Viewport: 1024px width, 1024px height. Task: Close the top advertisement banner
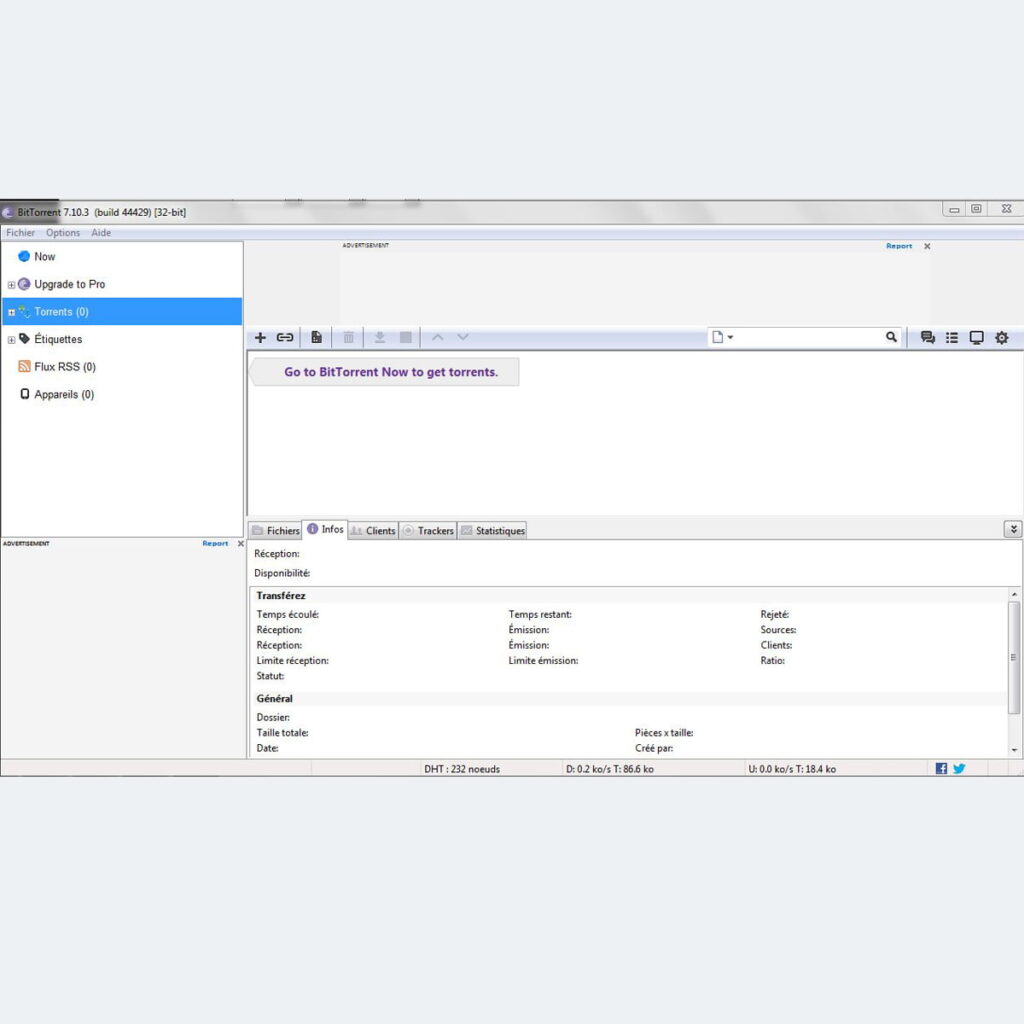click(x=927, y=246)
